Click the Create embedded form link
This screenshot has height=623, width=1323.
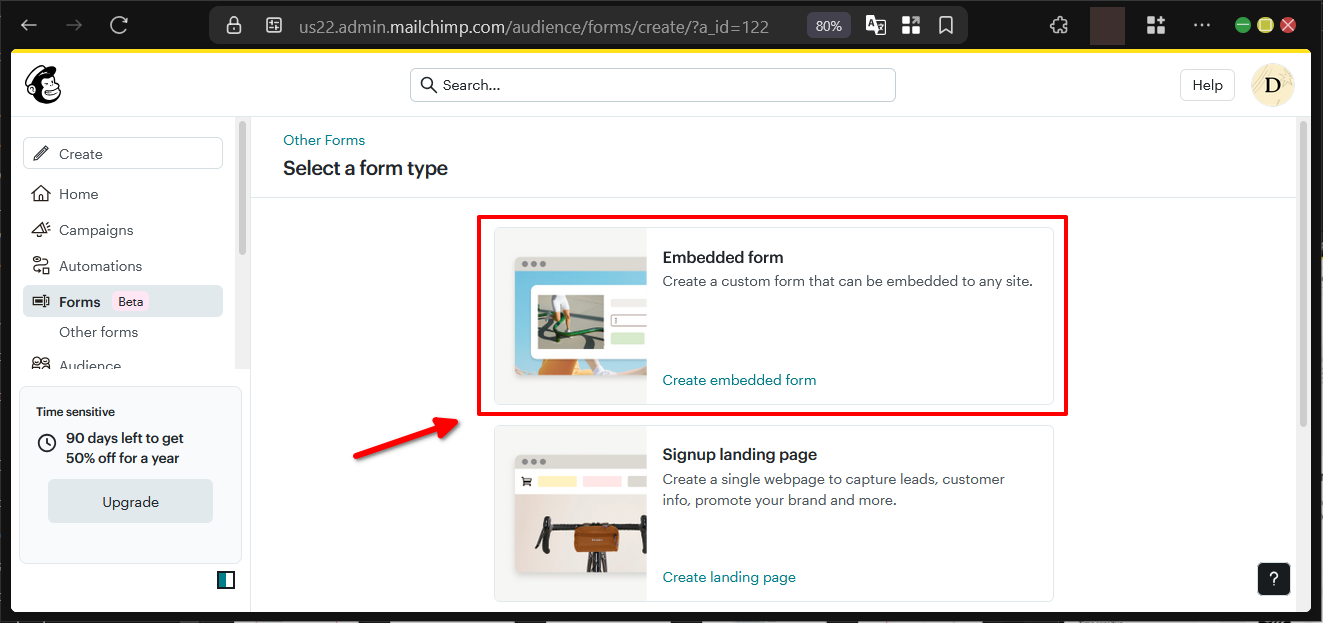739,380
